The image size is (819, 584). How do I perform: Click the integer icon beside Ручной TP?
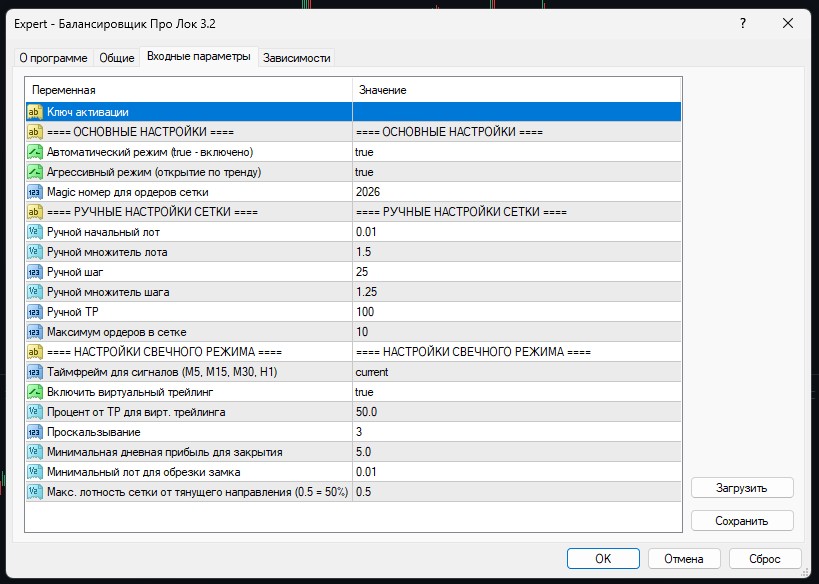tap(34, 312)
